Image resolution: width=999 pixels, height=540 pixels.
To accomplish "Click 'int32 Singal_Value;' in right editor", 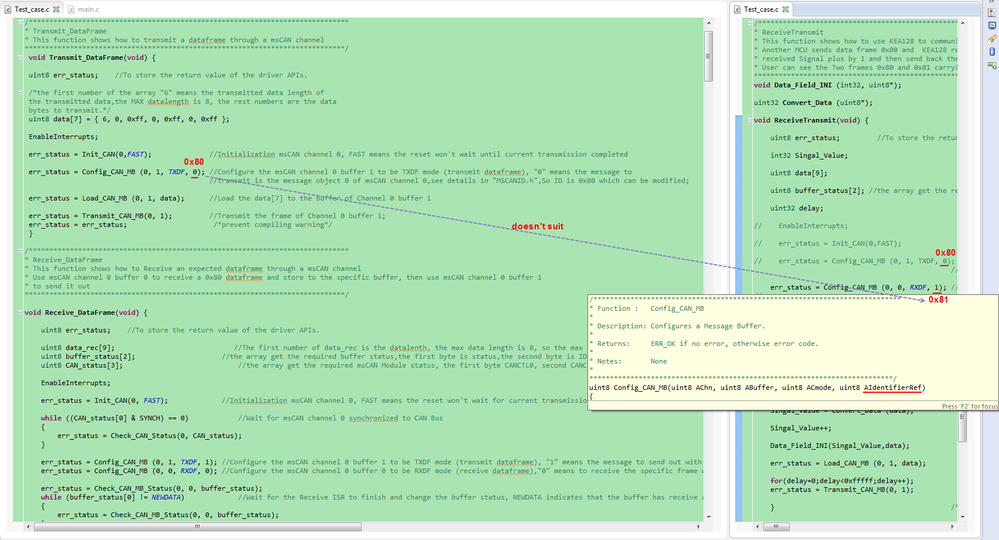I will click(809, 155).
